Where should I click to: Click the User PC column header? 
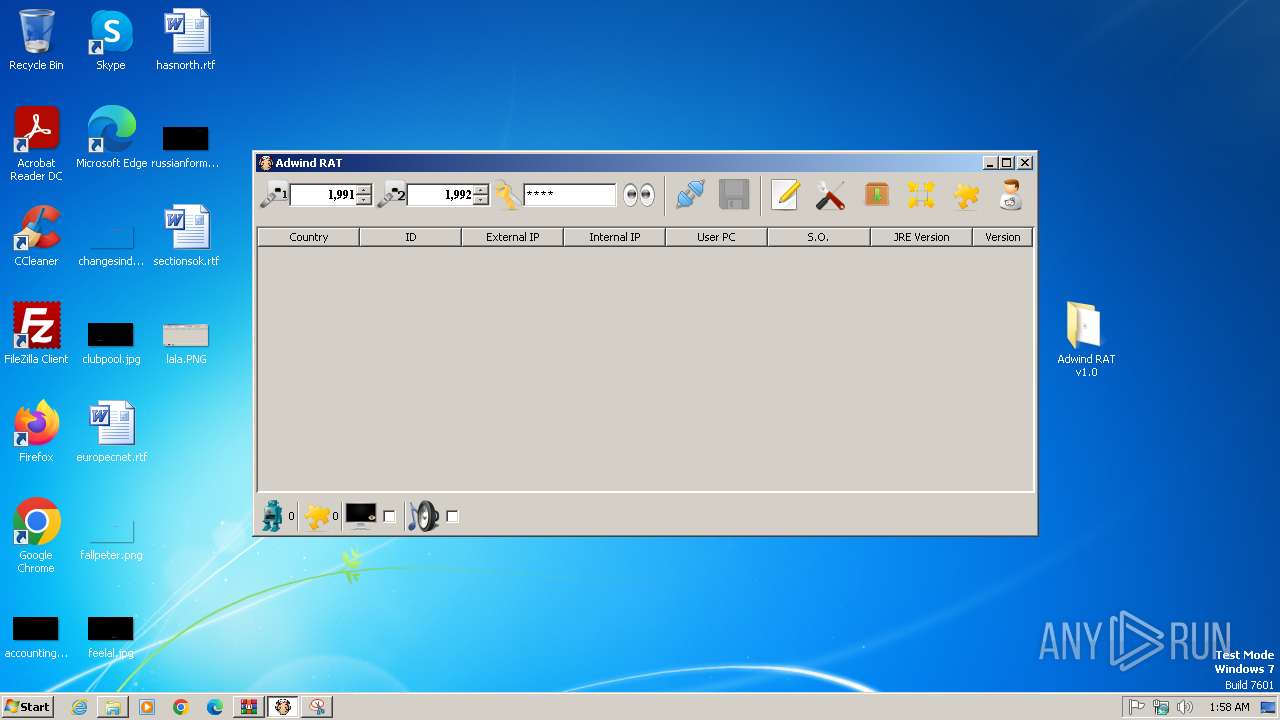(x=717, y=237)
